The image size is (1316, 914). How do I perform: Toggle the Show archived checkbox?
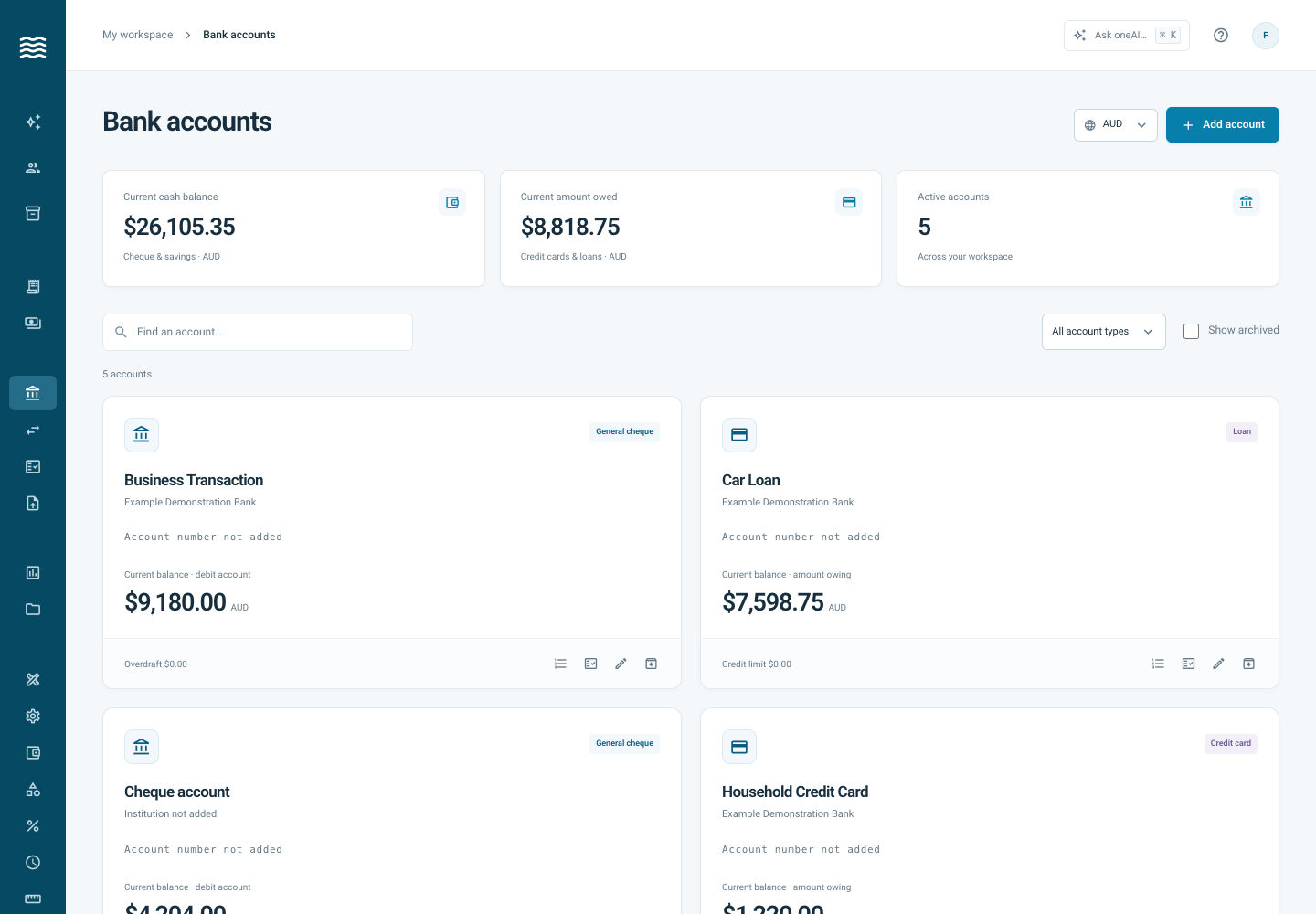(1191, 331)
